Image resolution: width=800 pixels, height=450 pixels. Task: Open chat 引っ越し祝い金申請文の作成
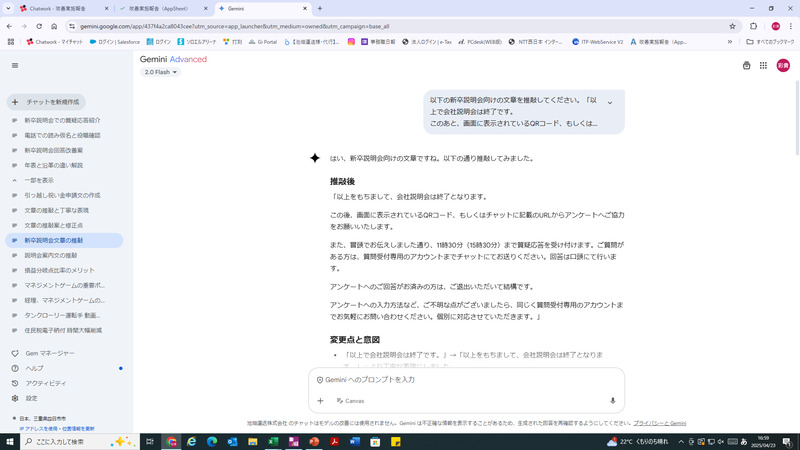click(62, 195)
